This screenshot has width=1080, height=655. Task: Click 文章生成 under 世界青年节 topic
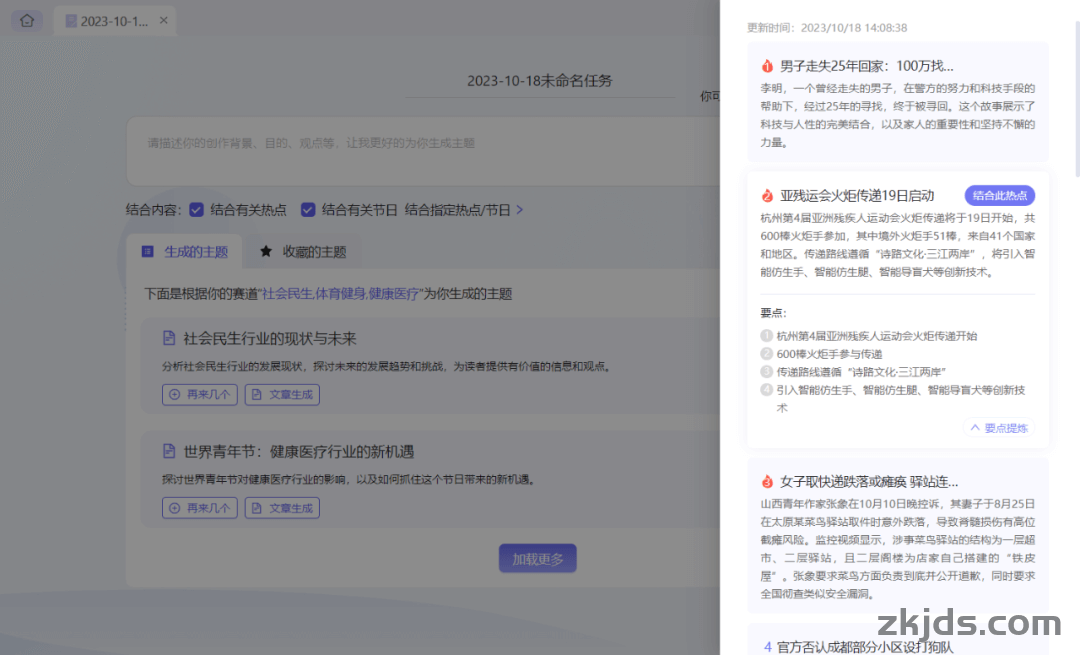click(x=282, y=508)
